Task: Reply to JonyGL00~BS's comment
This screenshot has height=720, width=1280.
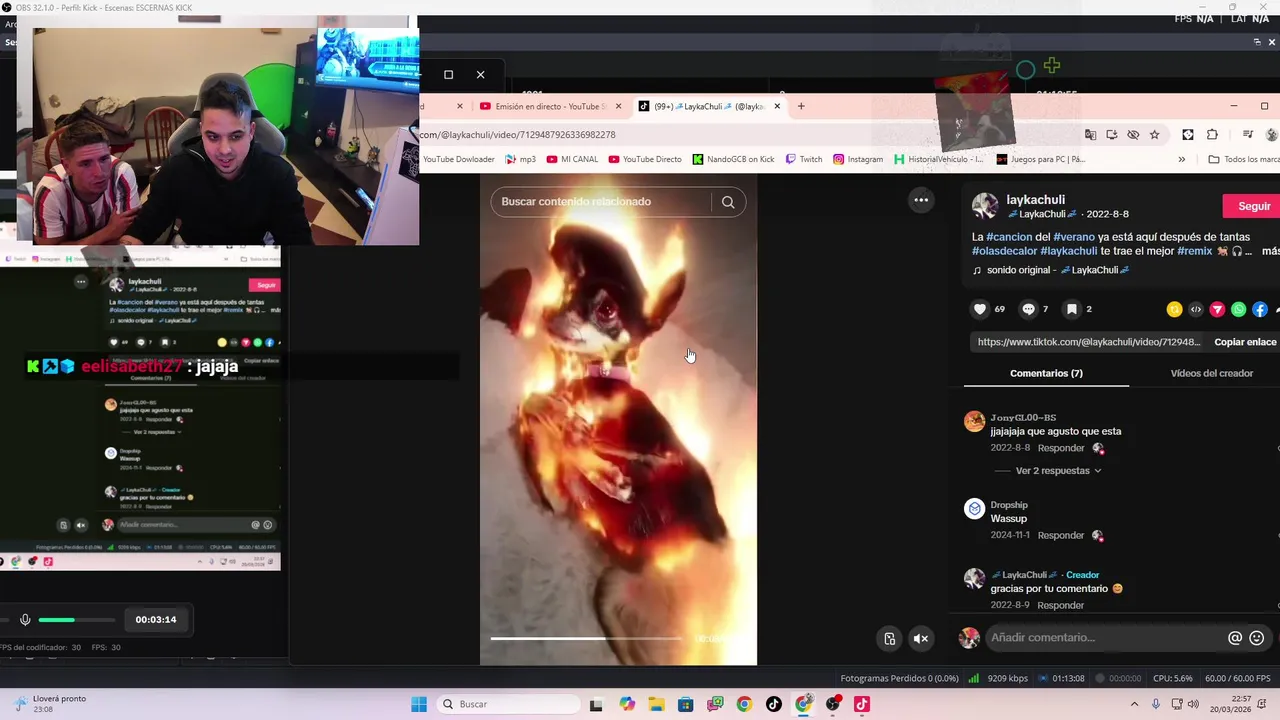Action: (1061, 448)
